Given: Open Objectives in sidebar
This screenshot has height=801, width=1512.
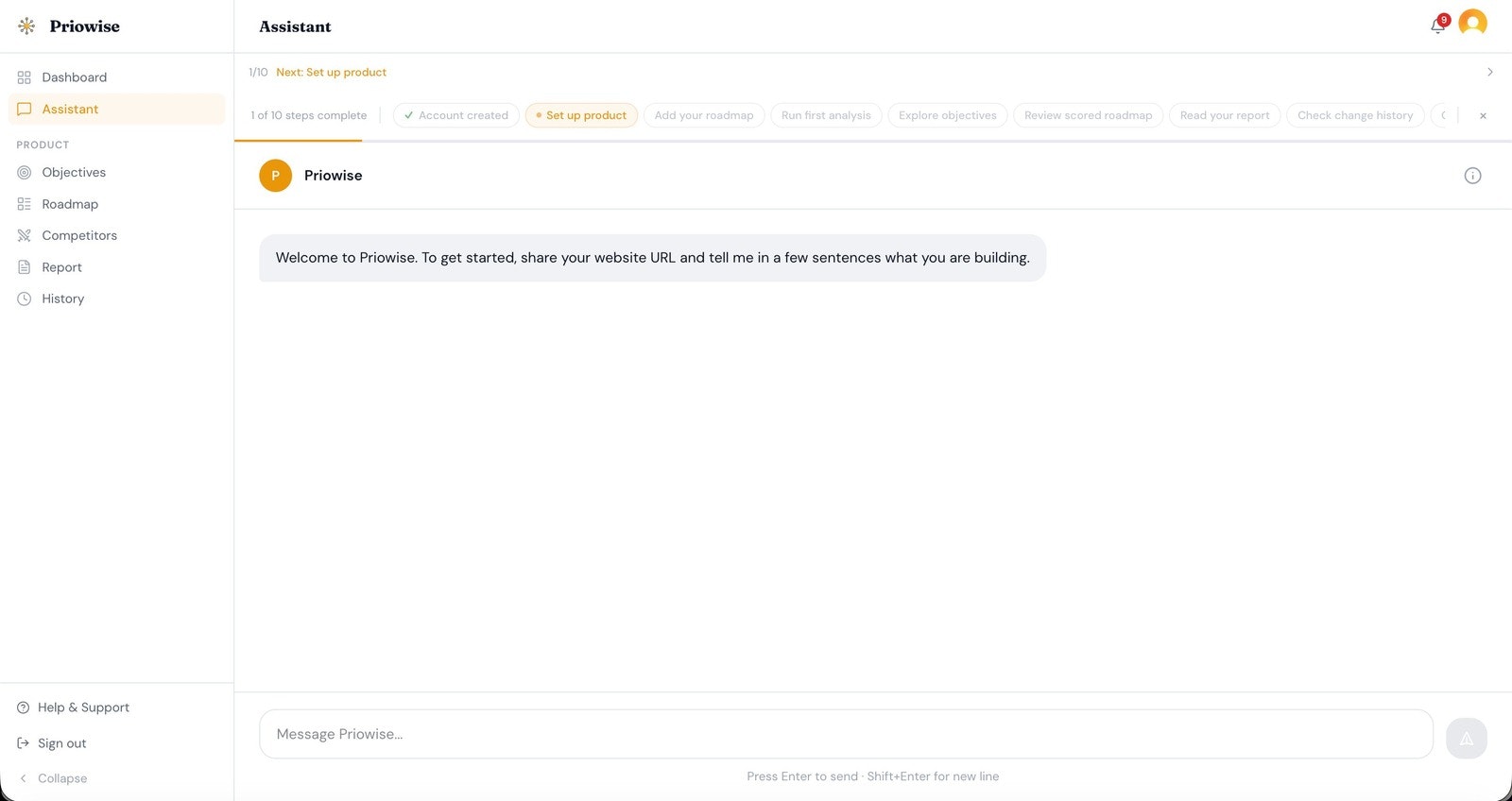Looking at the screenshot, I should pos(116,173).
